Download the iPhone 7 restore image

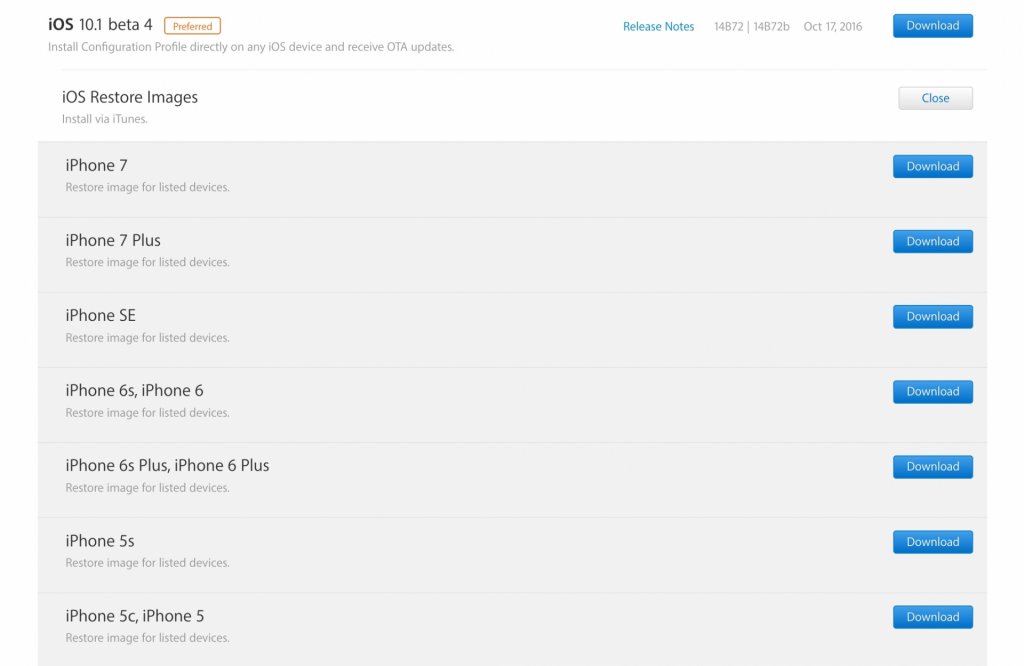click(932, 167)
